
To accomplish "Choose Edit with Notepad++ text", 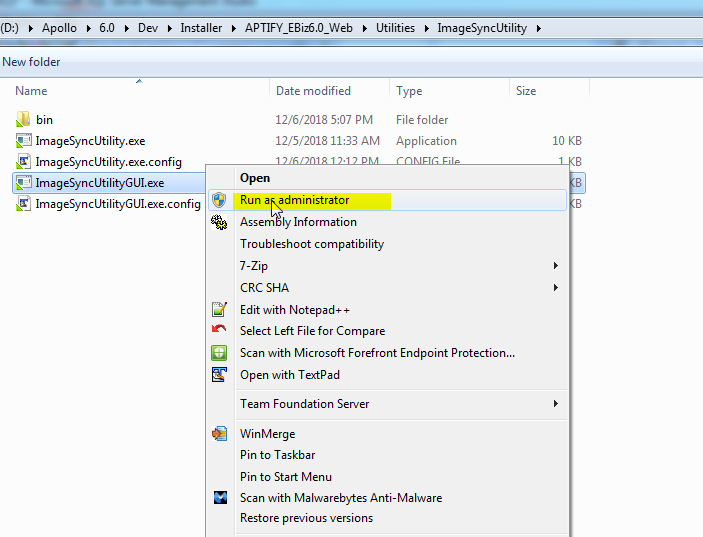I will (295, 310).
